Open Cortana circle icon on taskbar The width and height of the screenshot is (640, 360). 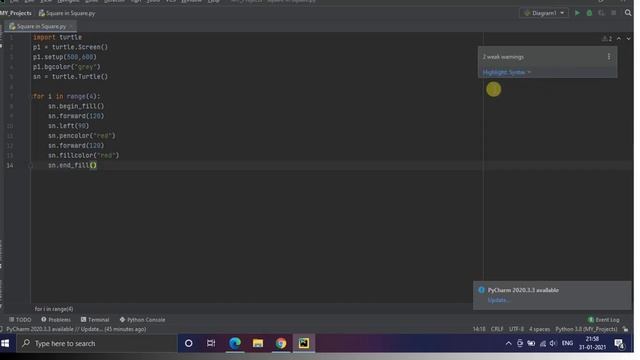[x=189, y=343]
